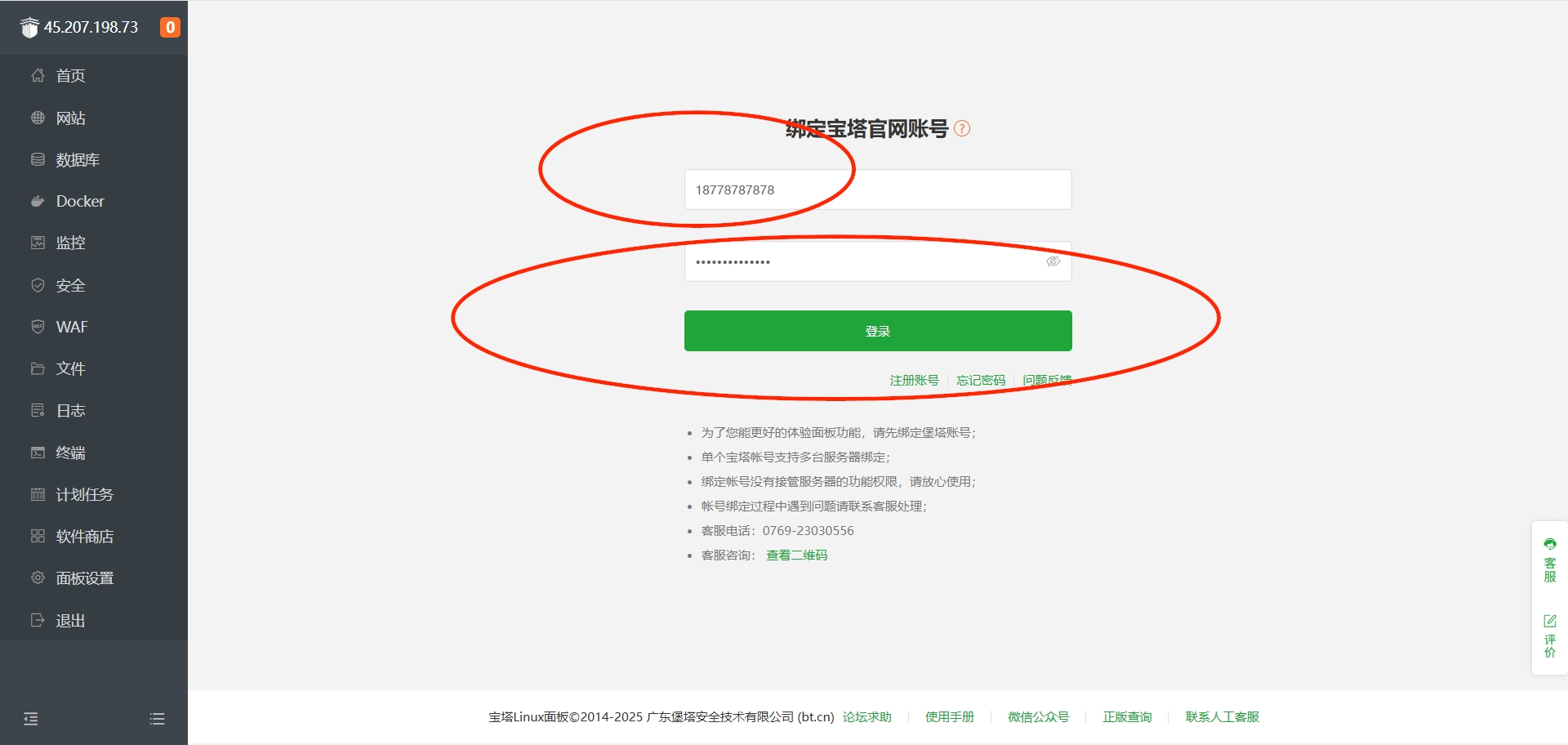This screenshot has width=1568, height=745.
Task: Click the help question mark icon
Action: coord(962,128)
